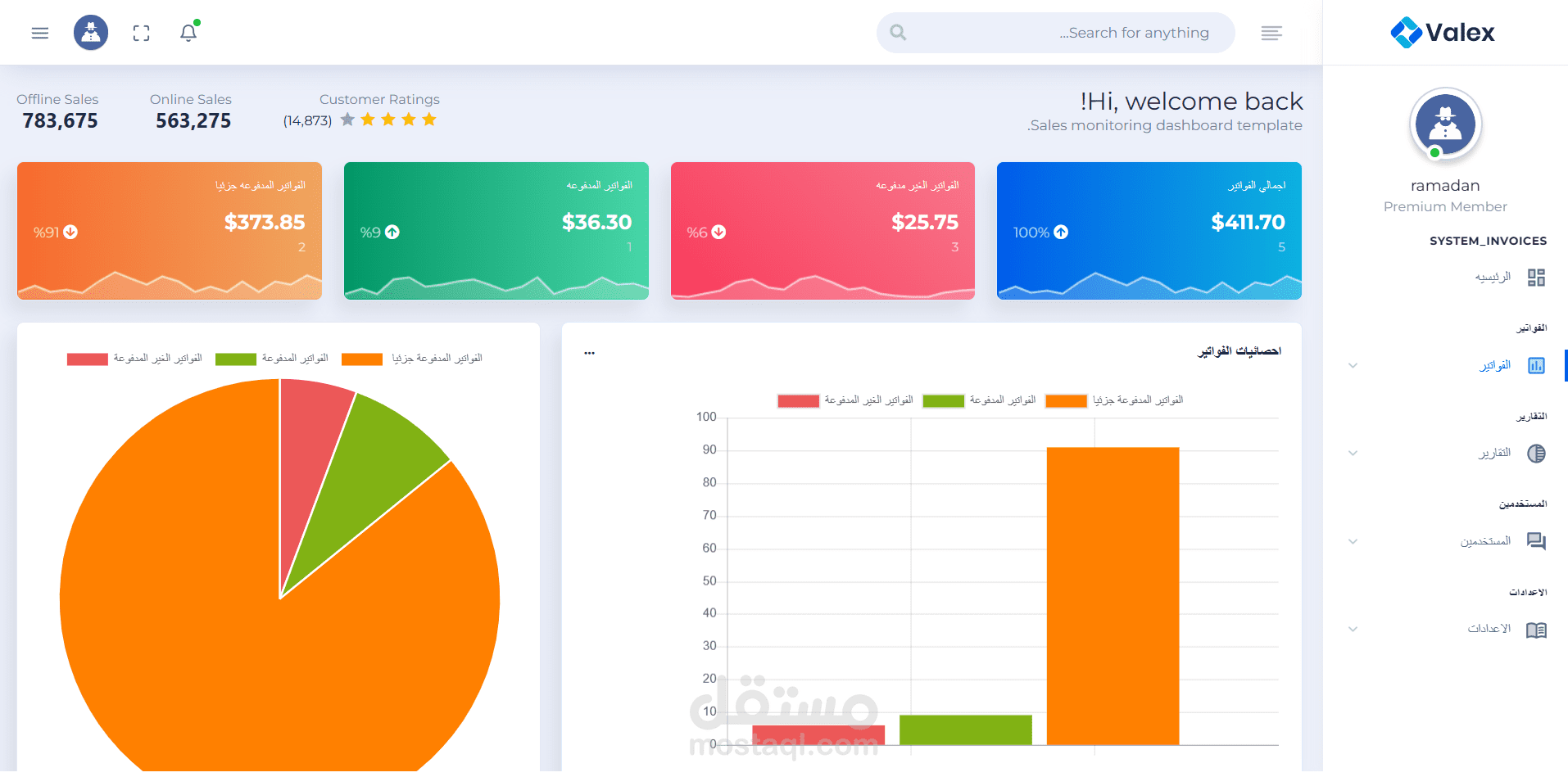The image size is (1568, 777).
Task: Click down arrow icon beside %6
Action: pyautogui.click(x=718, y=232)
